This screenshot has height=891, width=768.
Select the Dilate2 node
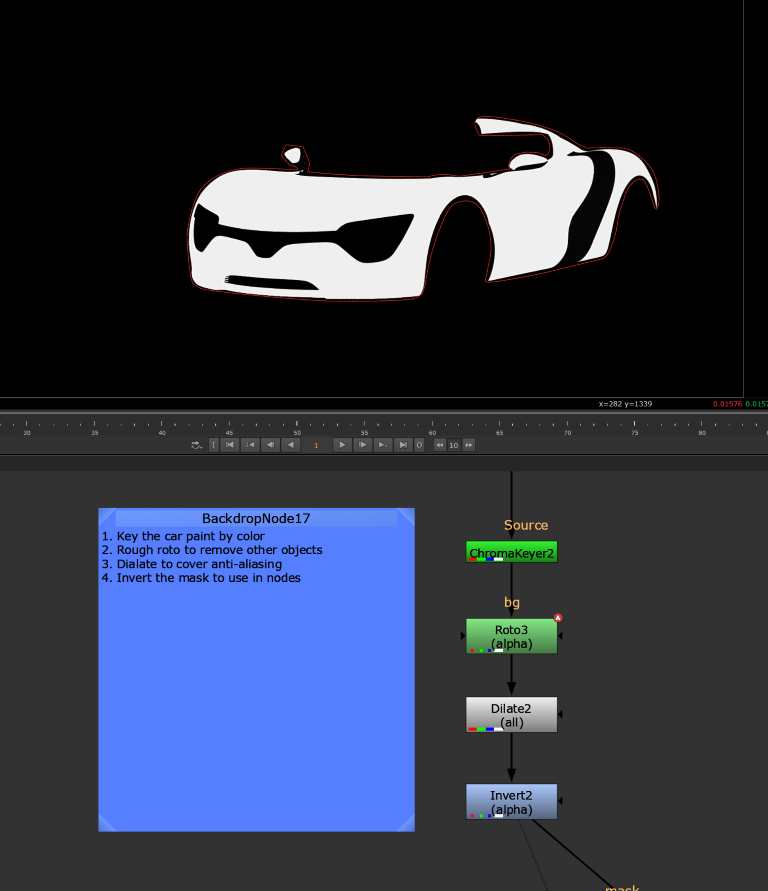(x=511, y=715)
